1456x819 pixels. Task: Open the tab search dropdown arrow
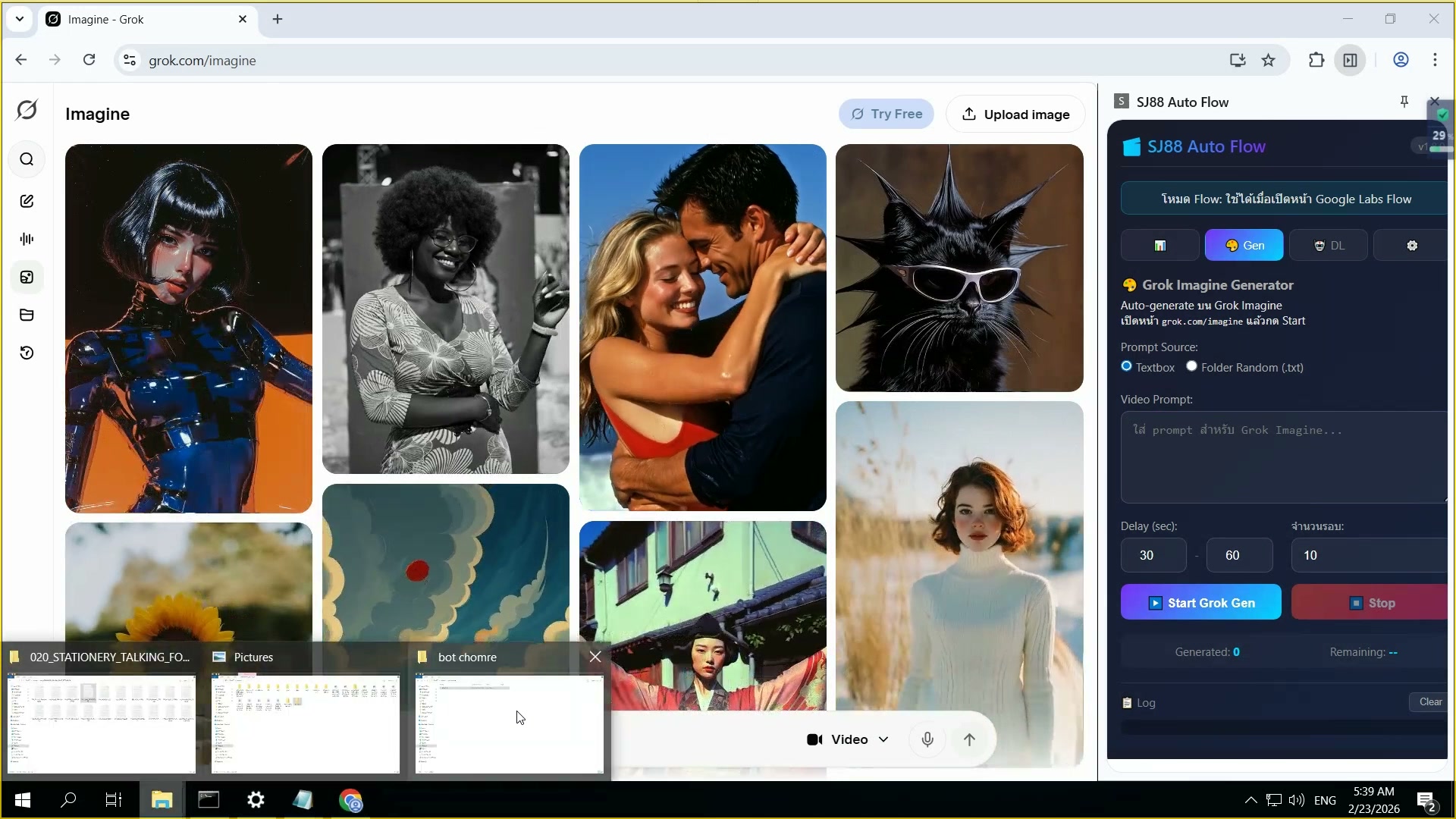[x=20, y=19]
